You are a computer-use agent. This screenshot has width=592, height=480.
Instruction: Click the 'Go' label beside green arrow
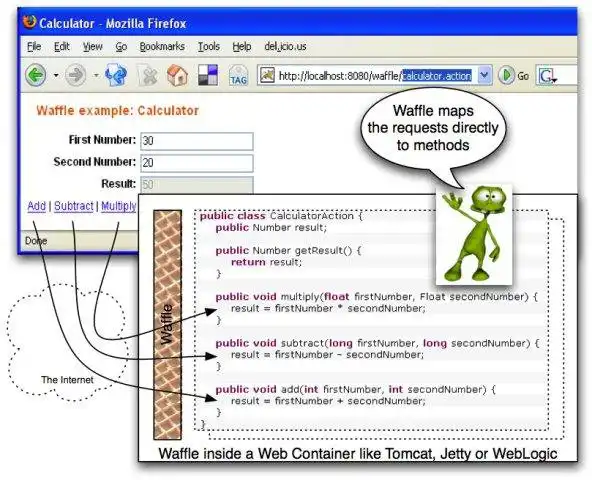[523, 76]
